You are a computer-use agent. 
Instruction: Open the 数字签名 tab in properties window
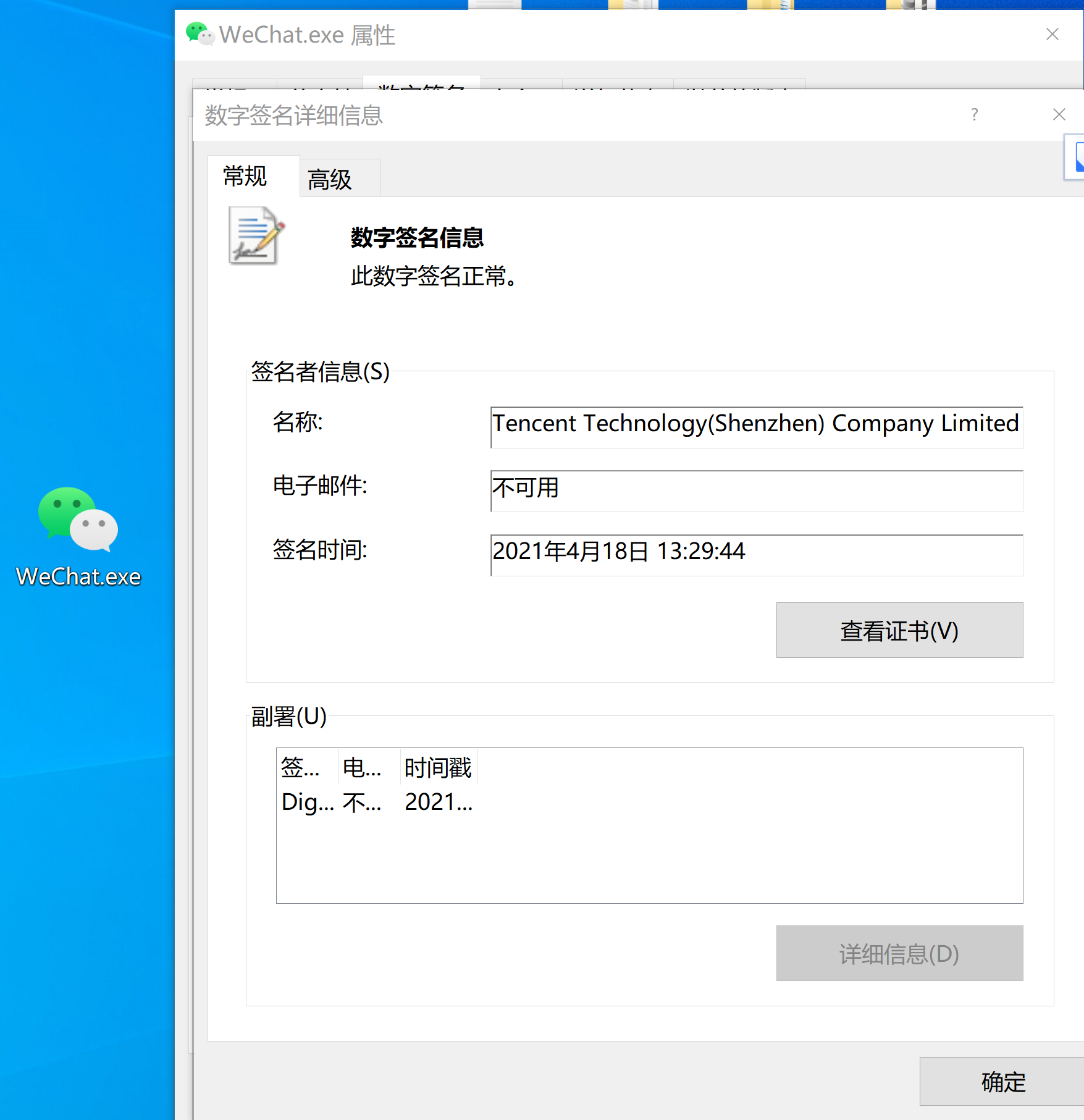click(421, 83)
